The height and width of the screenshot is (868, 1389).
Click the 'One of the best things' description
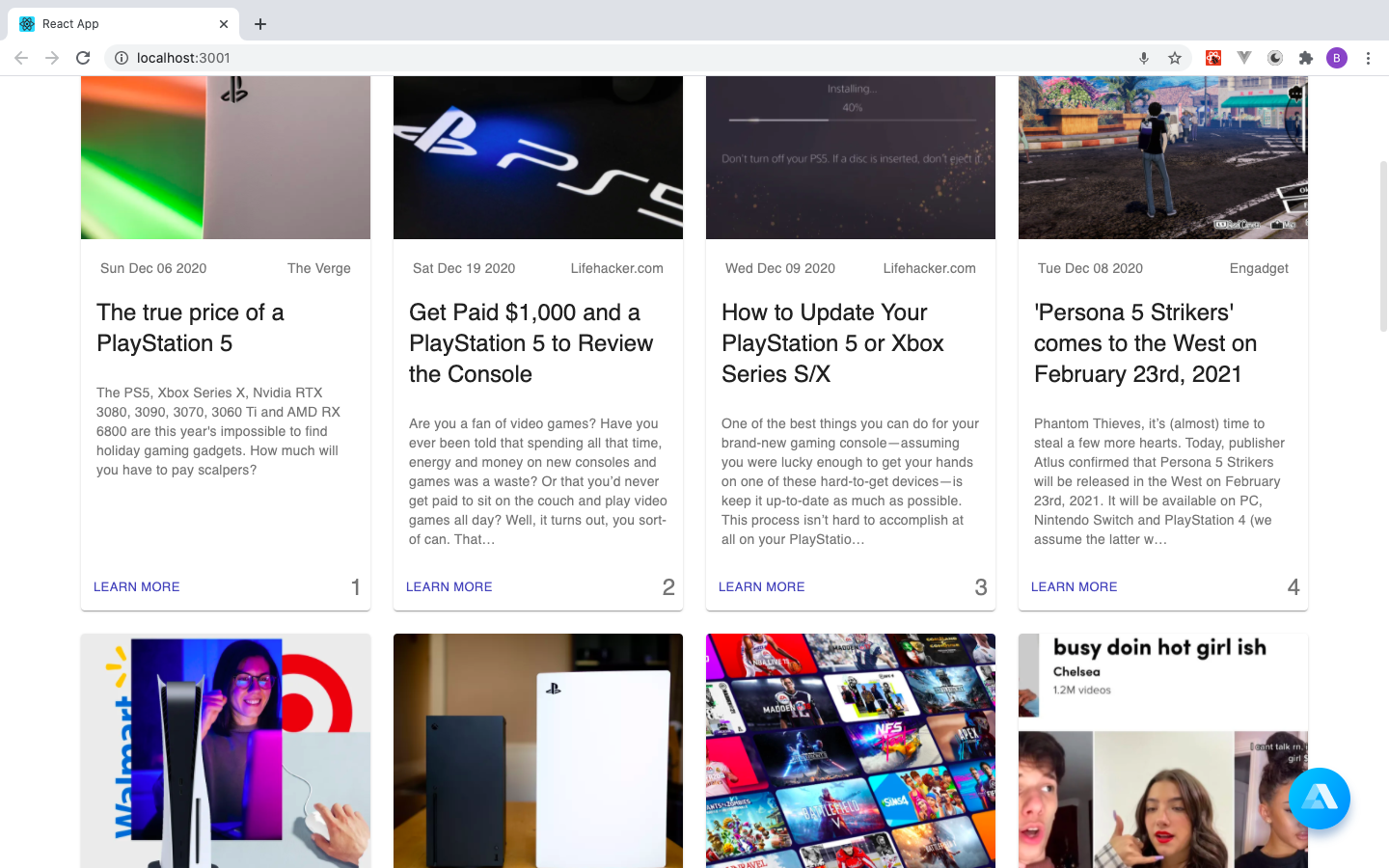[850, 481]
